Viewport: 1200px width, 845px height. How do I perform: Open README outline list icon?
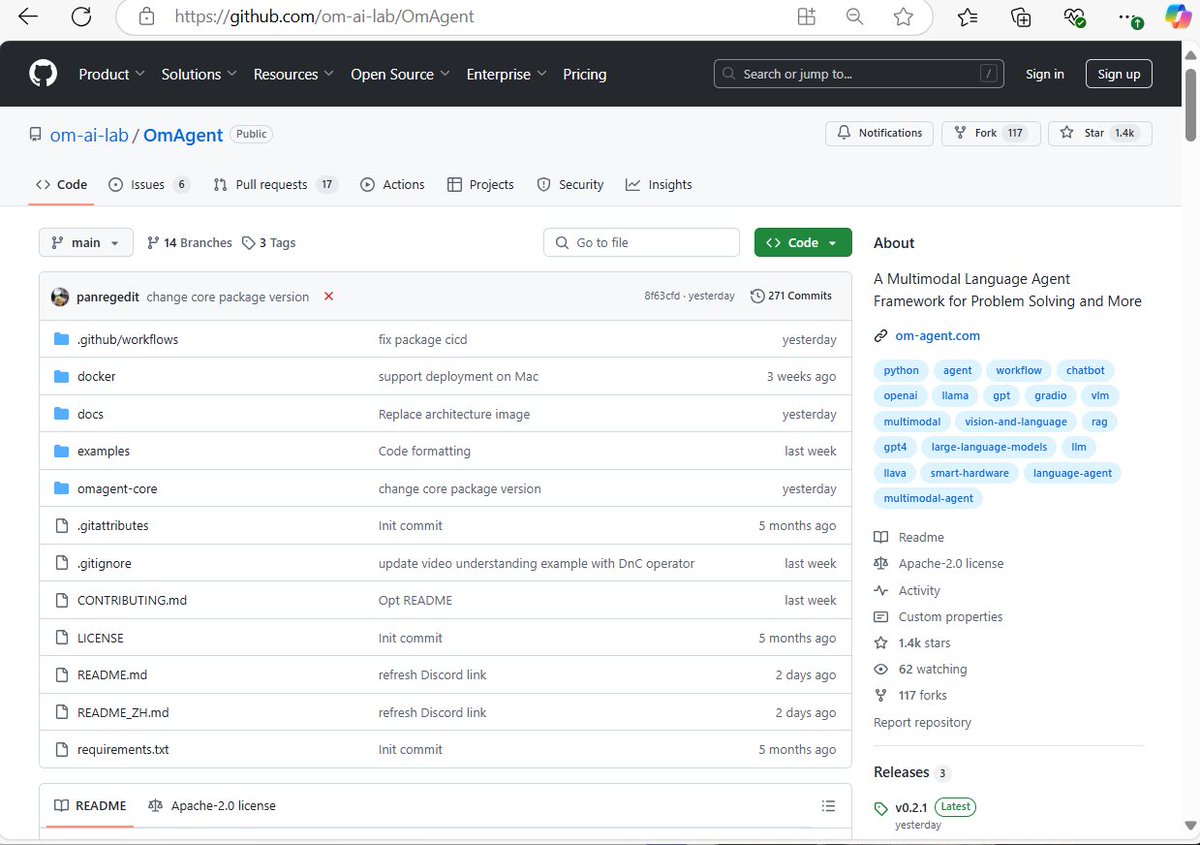click(828, 806)
